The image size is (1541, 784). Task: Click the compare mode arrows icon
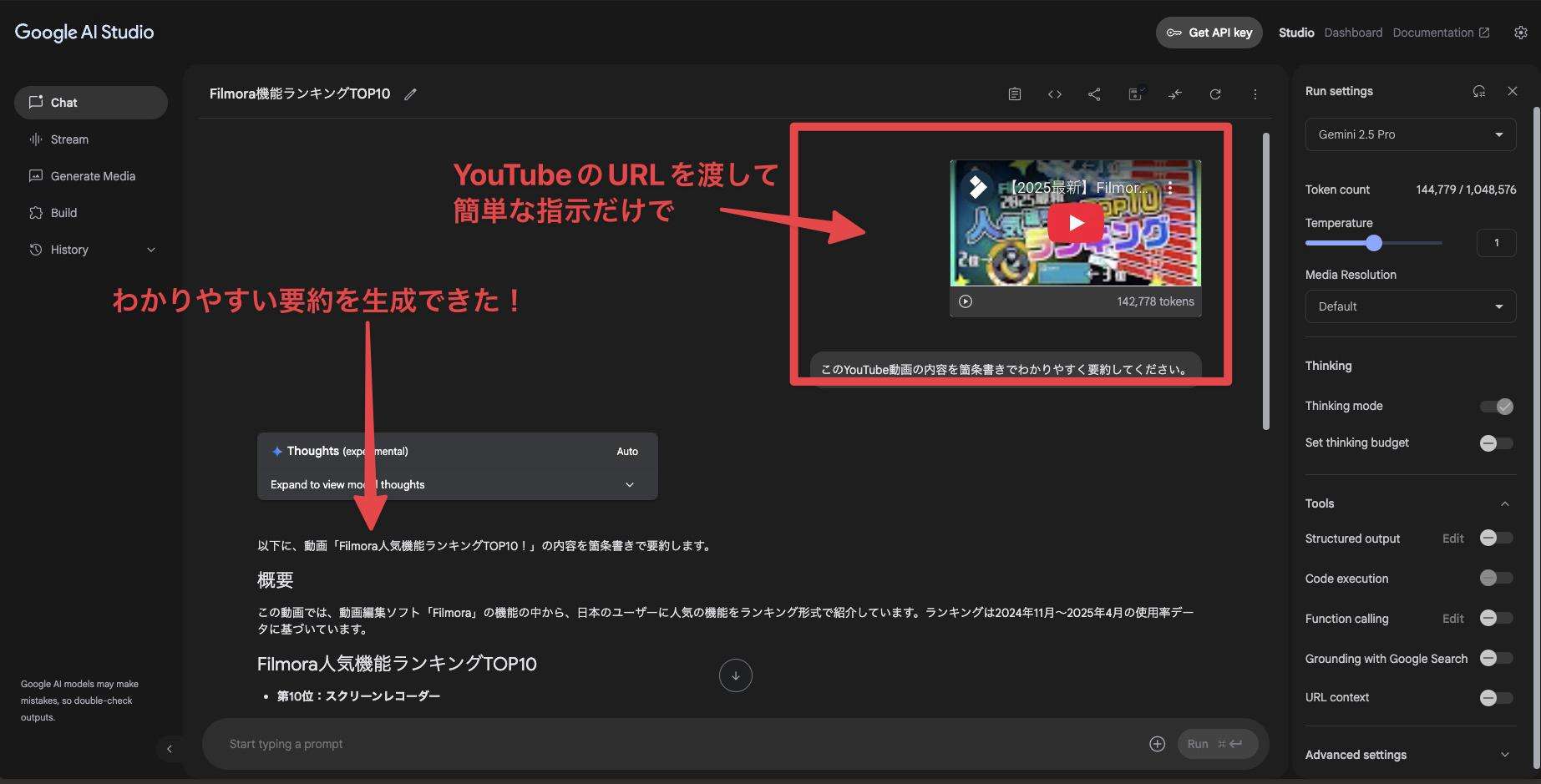pos(1175,94)
